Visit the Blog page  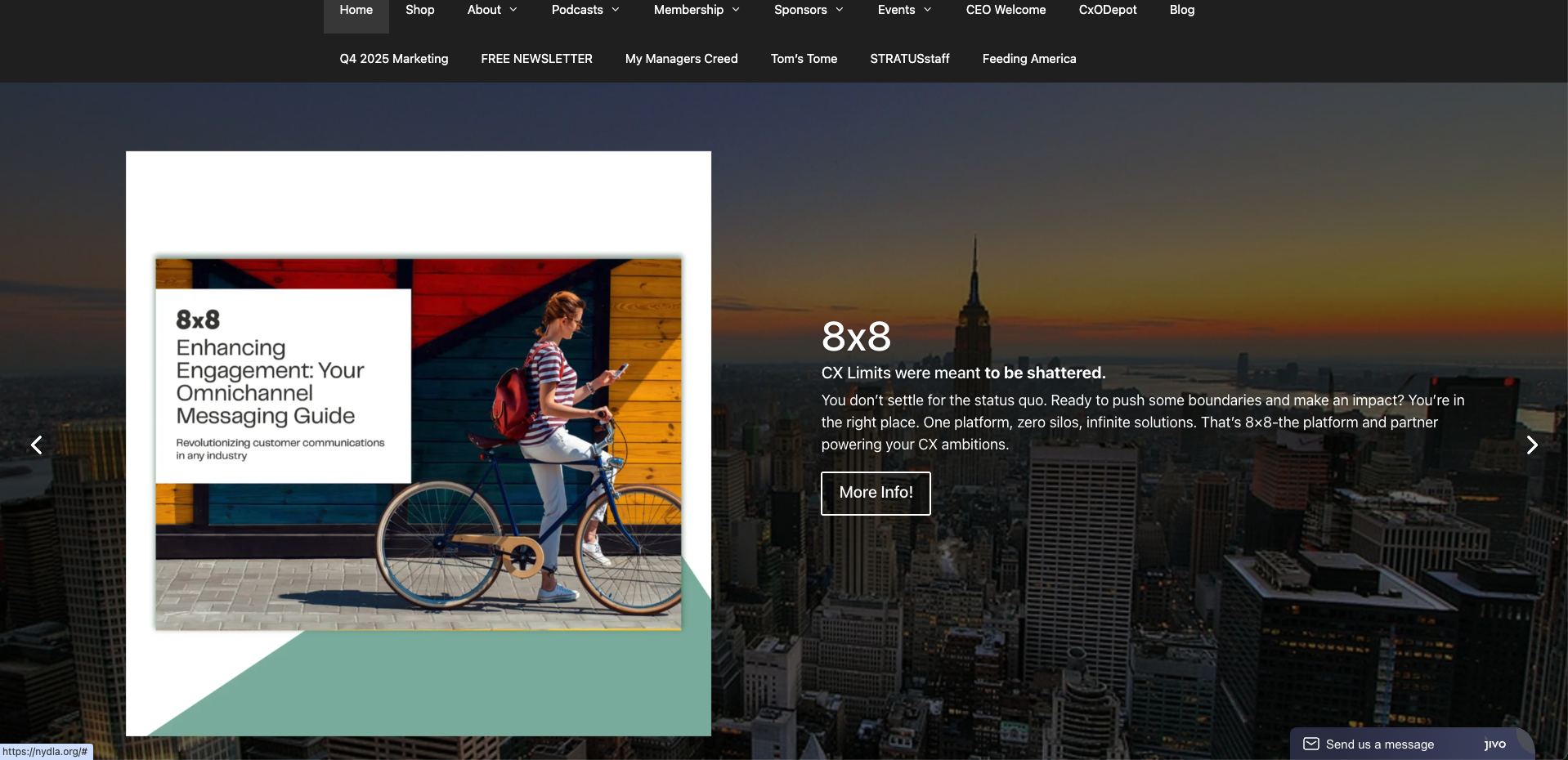pyautogui.click(x=1181, y=10)
